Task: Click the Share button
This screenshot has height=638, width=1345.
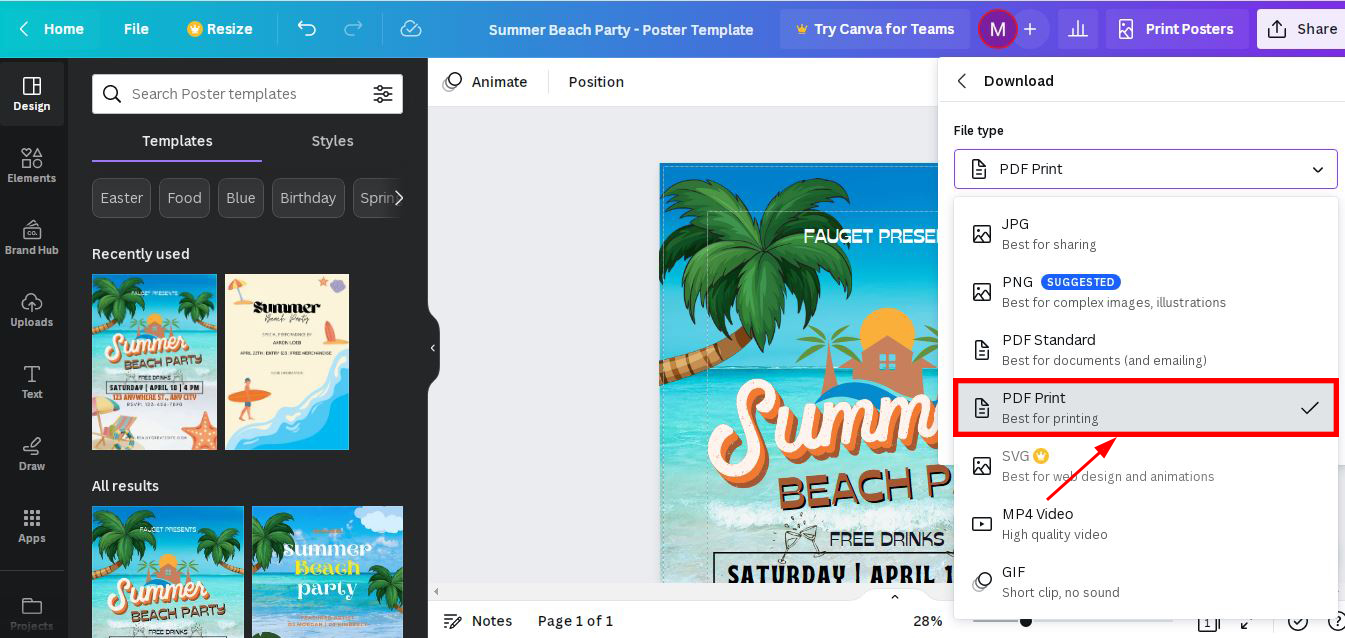Action: click(x=1301, y=29)
